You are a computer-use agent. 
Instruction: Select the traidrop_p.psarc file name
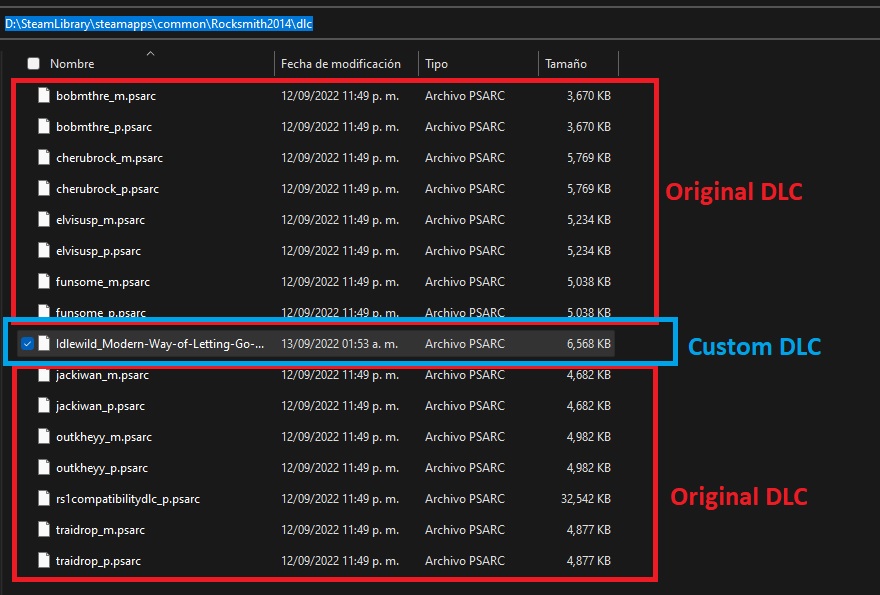point(98,561)
